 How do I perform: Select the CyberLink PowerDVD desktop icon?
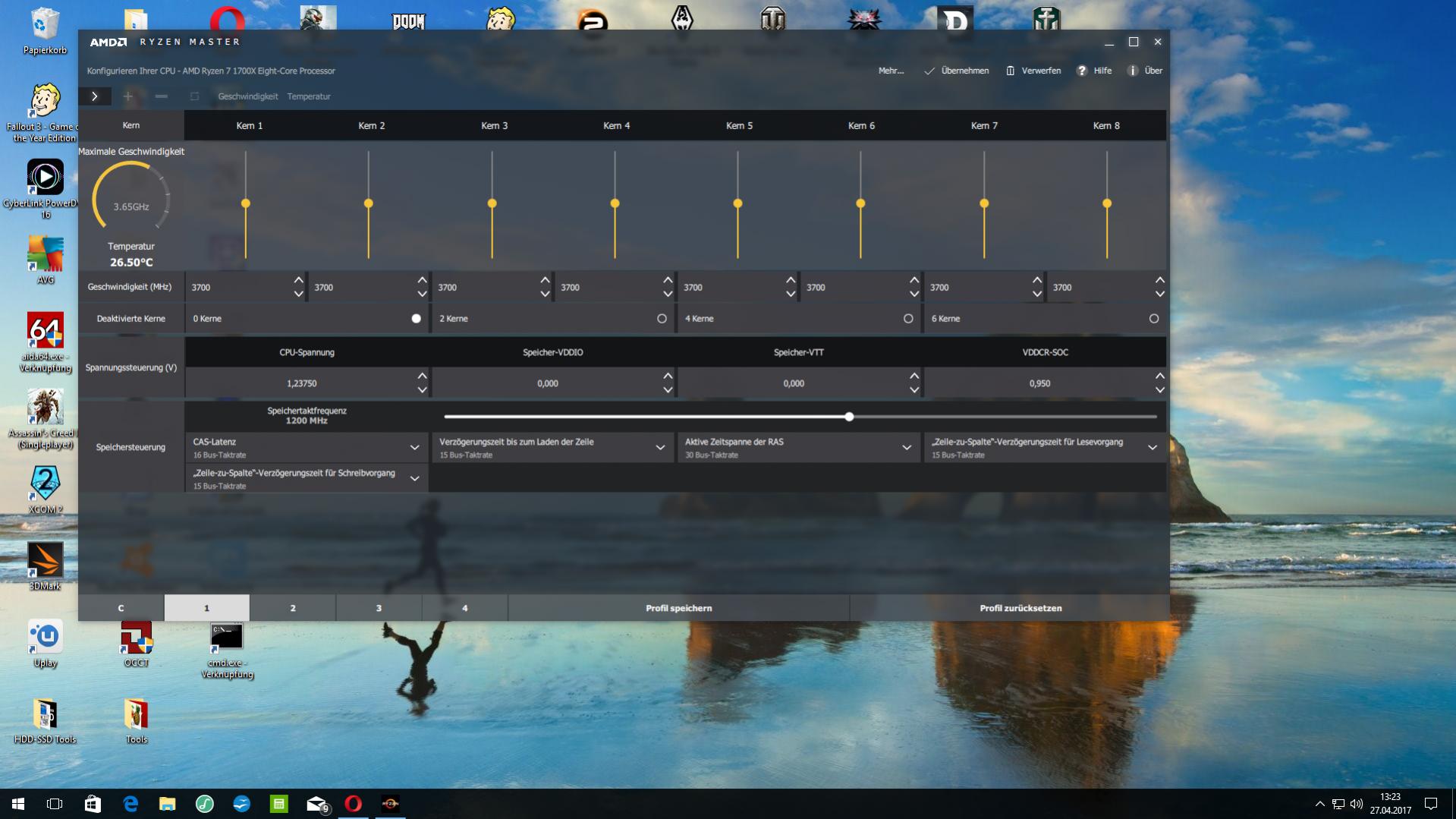click(46, 188)
